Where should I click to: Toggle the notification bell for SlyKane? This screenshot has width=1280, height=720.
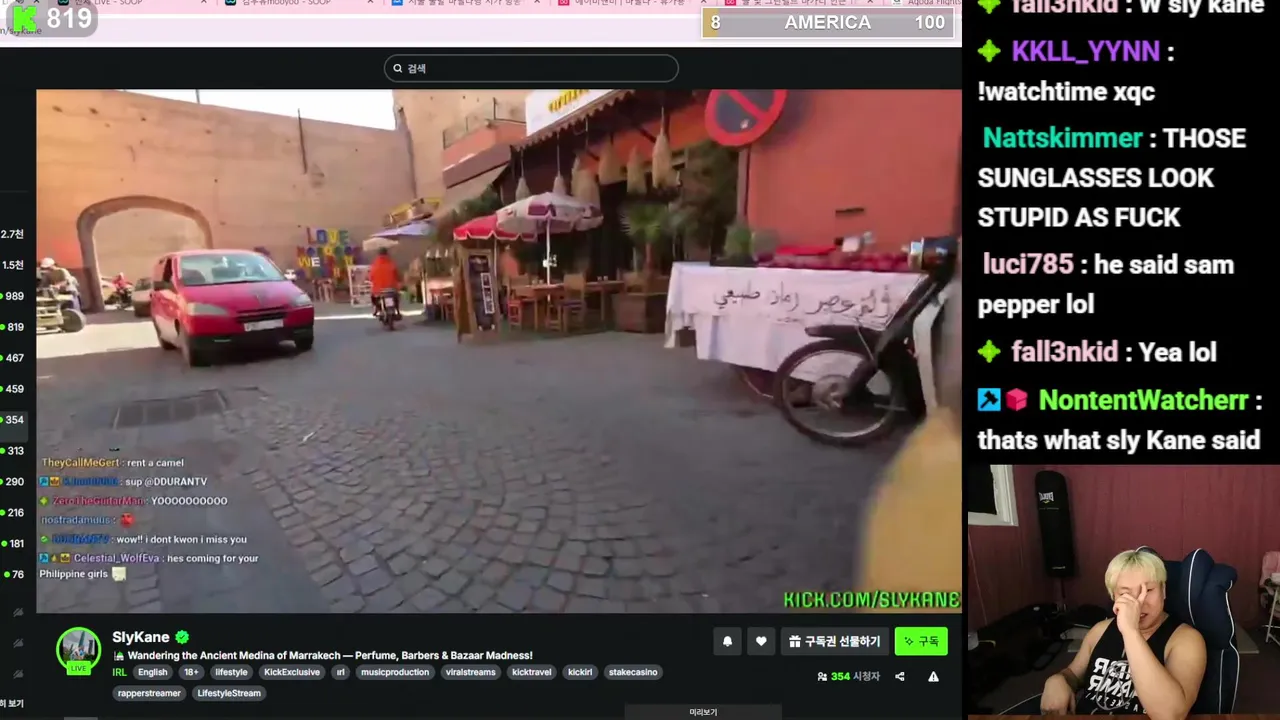[728, 641]
